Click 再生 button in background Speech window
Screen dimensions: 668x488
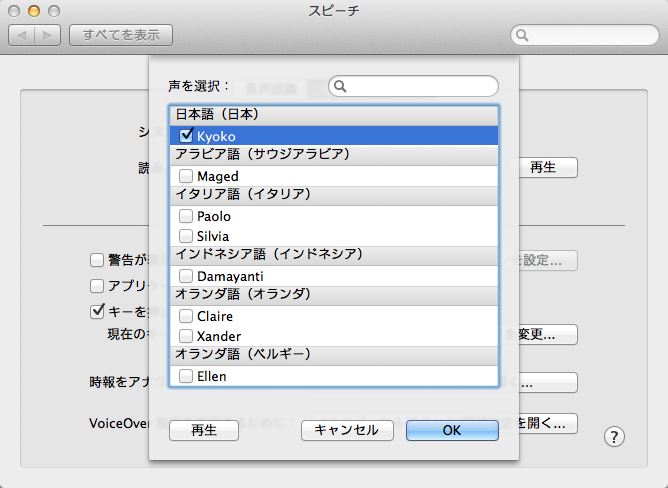(x=547, y=167)
